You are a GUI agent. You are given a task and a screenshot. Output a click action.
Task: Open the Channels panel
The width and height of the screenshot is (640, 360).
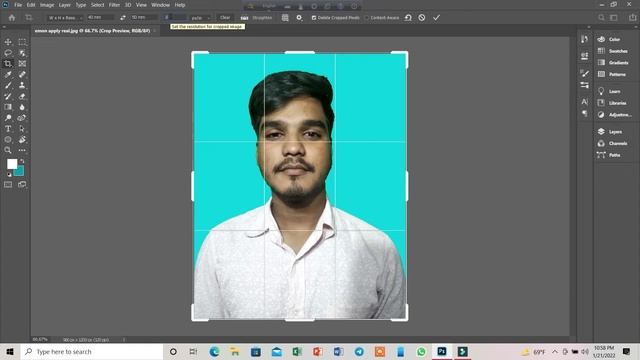[x=612, y=143]
